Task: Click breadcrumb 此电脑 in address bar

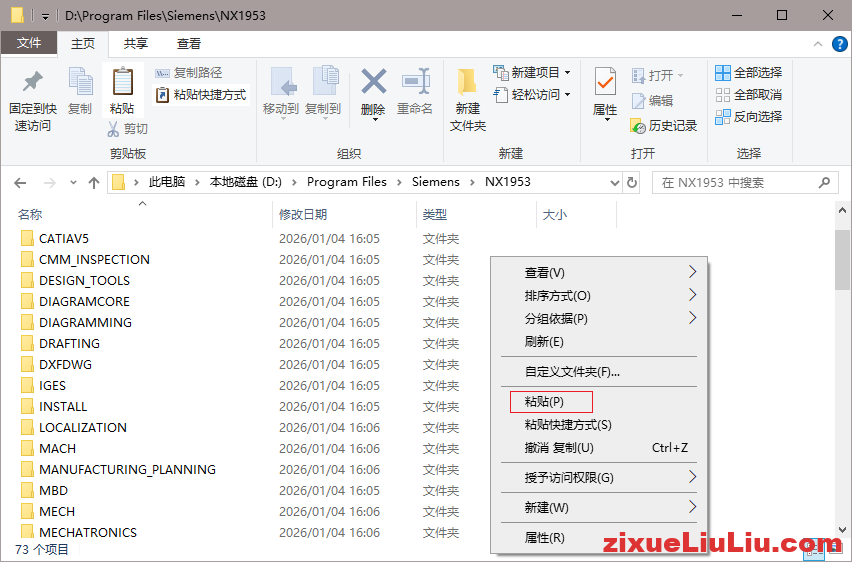Action: 167,182
